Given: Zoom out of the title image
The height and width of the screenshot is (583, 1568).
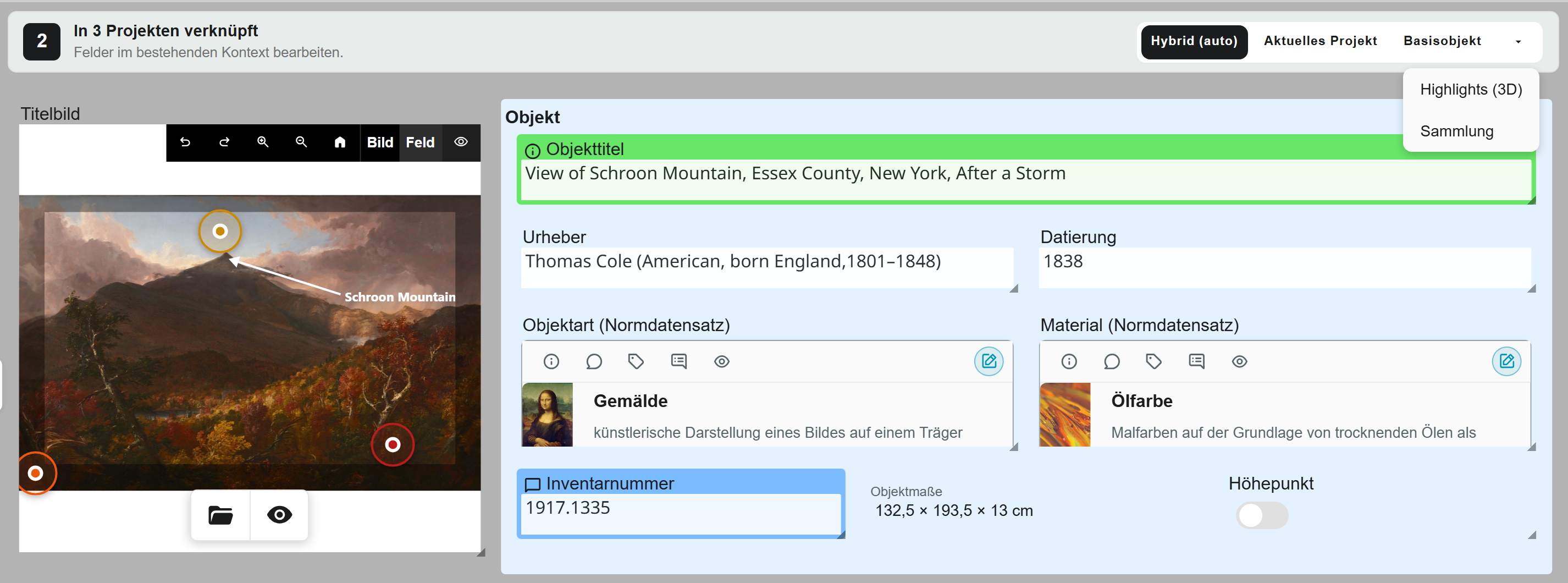Looking at the screenshot, I should (x=301, y=142).
